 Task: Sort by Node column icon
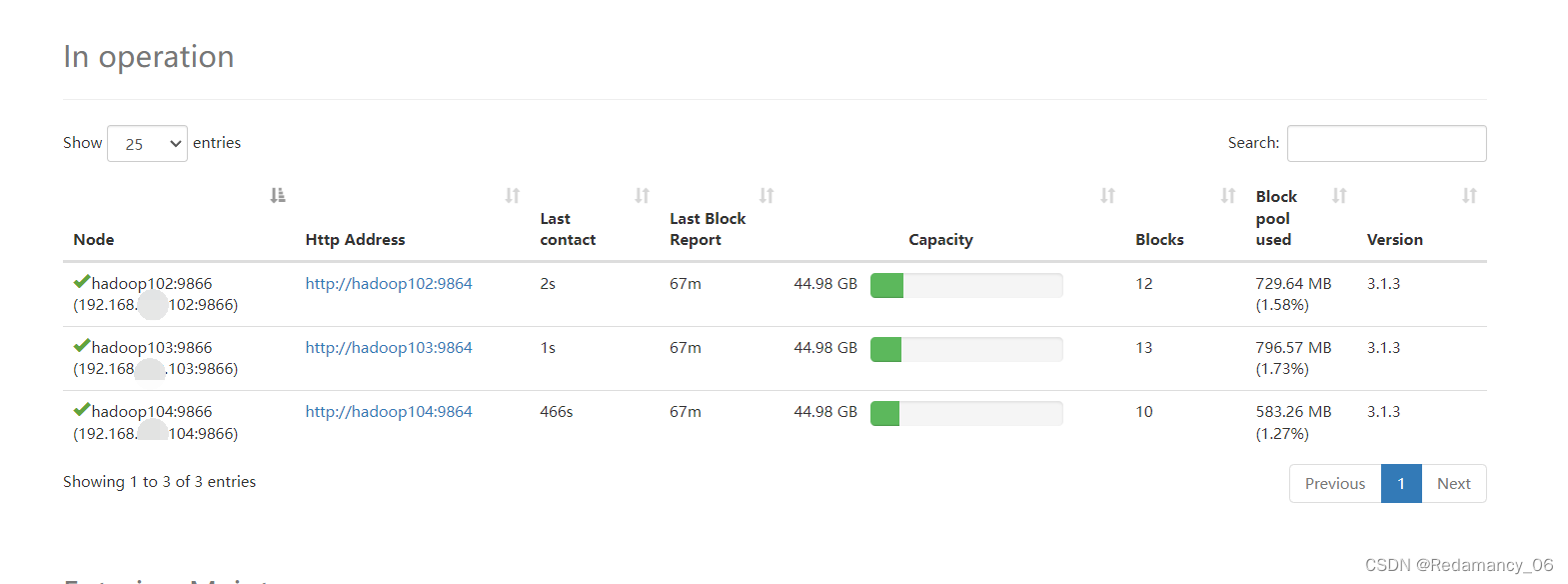click(x=278, y=195)
